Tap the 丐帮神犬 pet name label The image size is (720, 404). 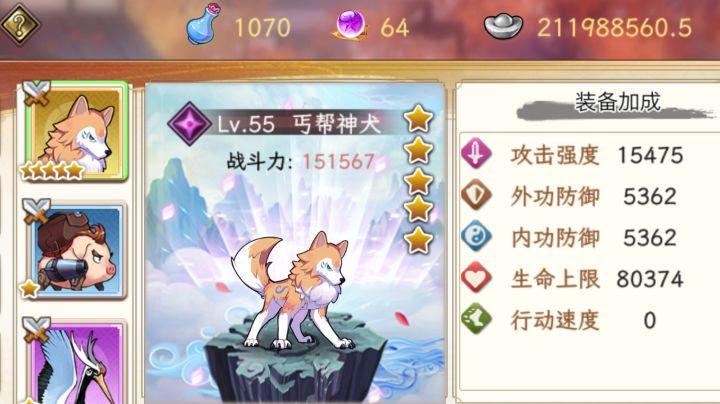[x=337, y=124]
